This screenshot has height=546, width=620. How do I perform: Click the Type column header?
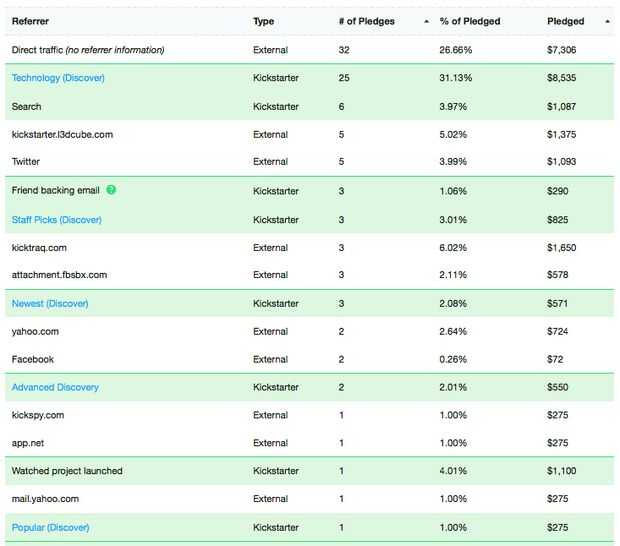tap(263, 21)
